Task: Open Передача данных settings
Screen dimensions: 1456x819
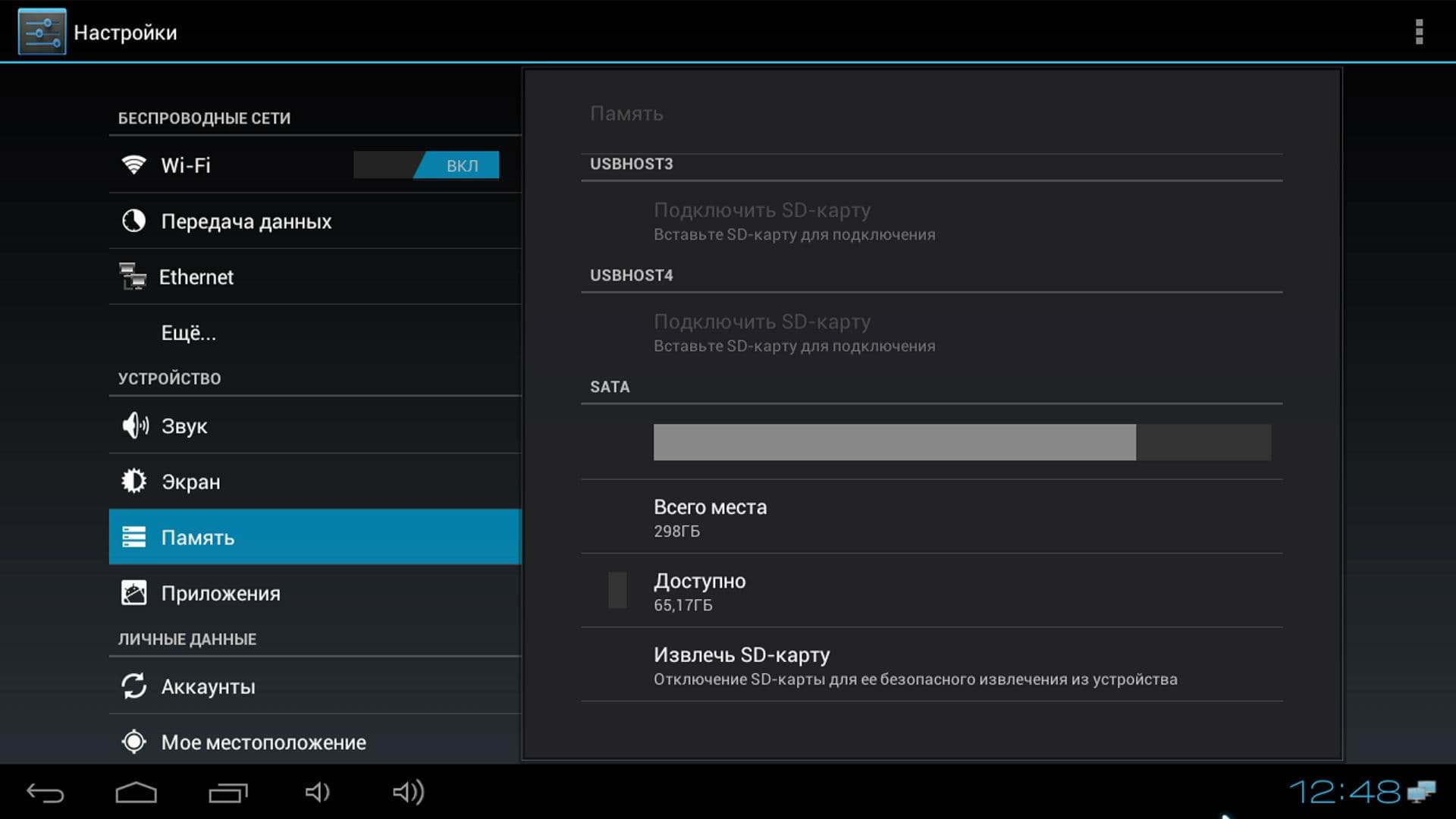Action: tap(246, 221)
